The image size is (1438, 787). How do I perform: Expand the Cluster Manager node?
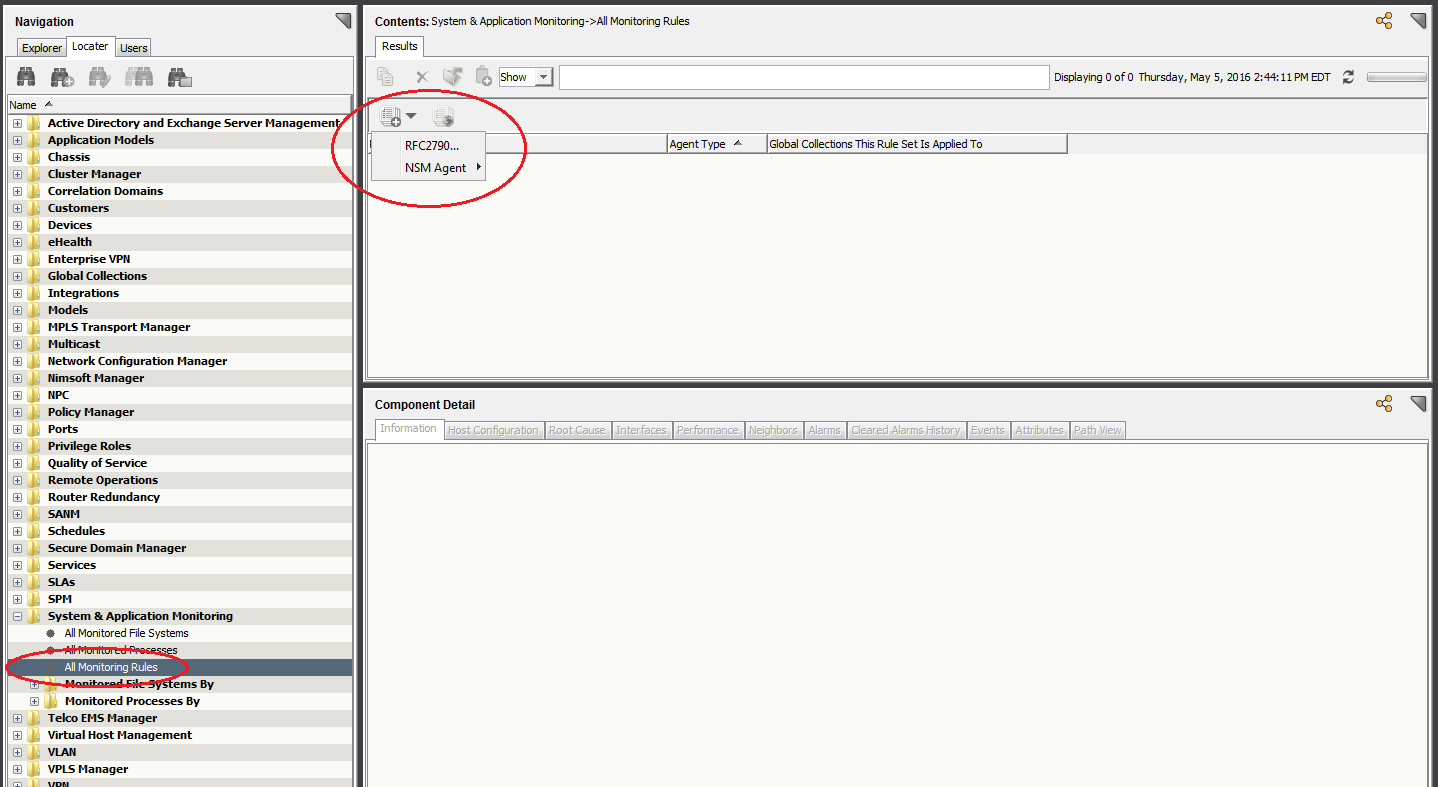pos(17,174)
